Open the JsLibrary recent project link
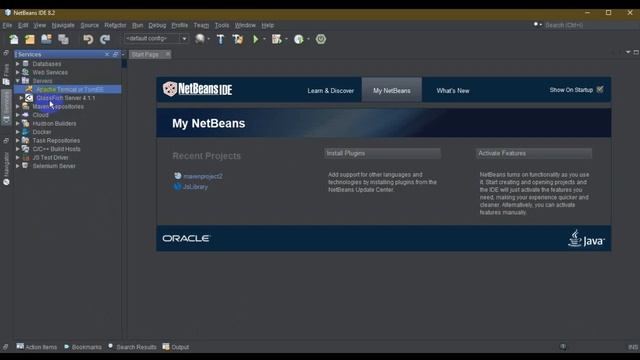The image size is (640, 360). click(x=196, y=187)
